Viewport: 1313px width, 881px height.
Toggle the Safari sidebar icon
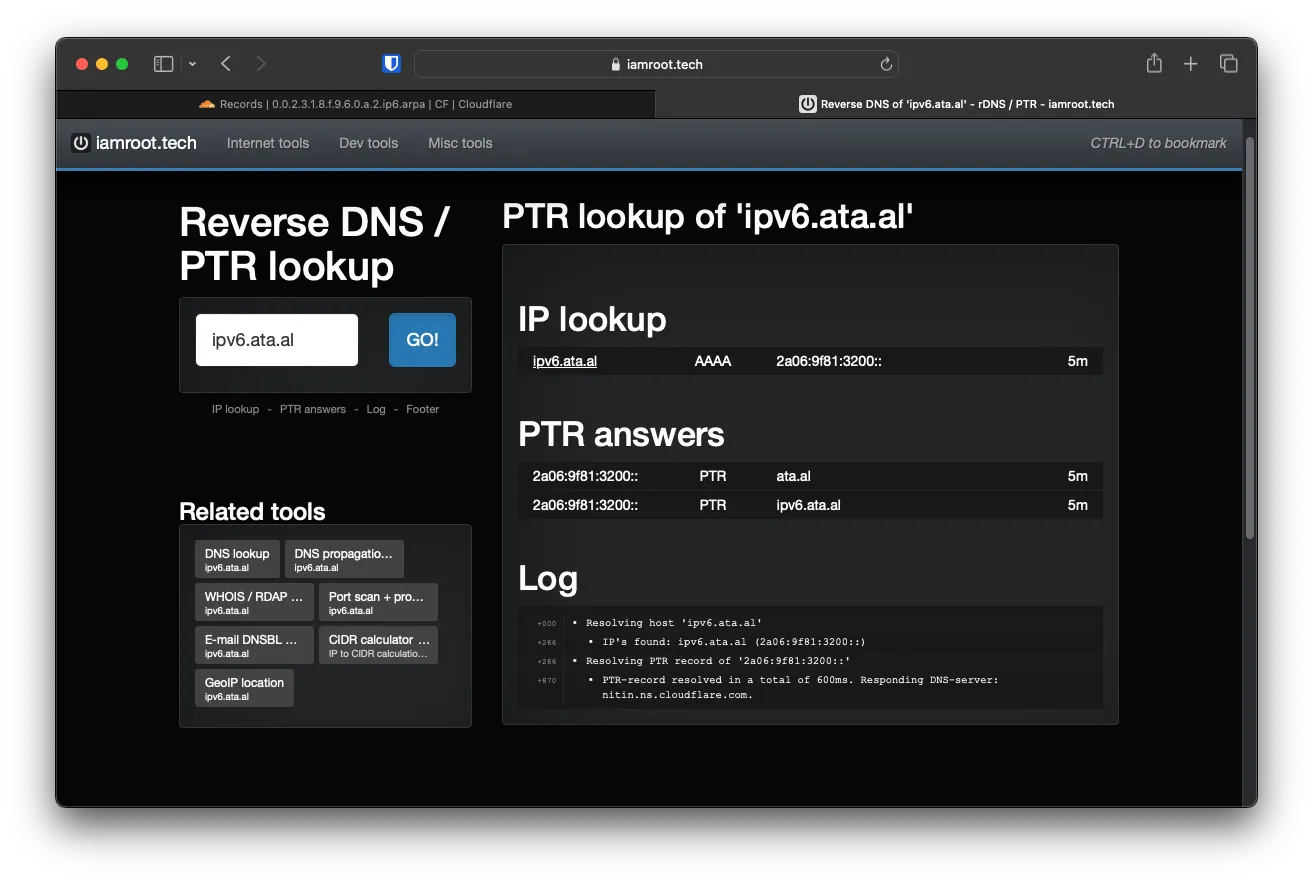pyautogui.click(x=163, y=64)
